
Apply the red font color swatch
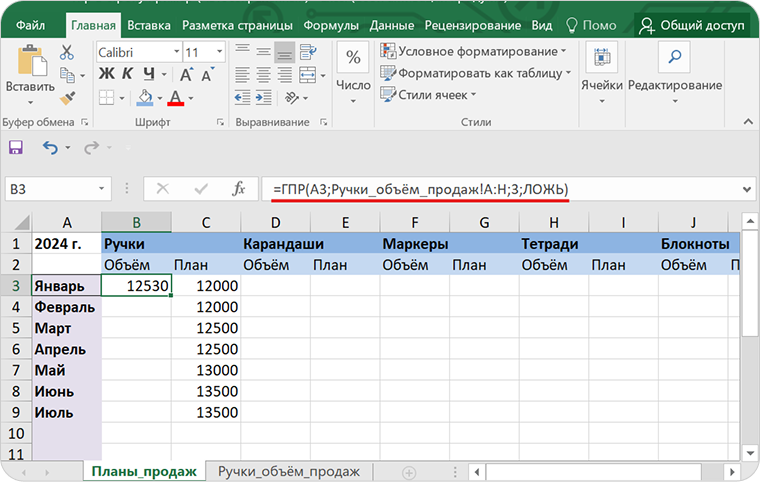click(x=176, y=98)
